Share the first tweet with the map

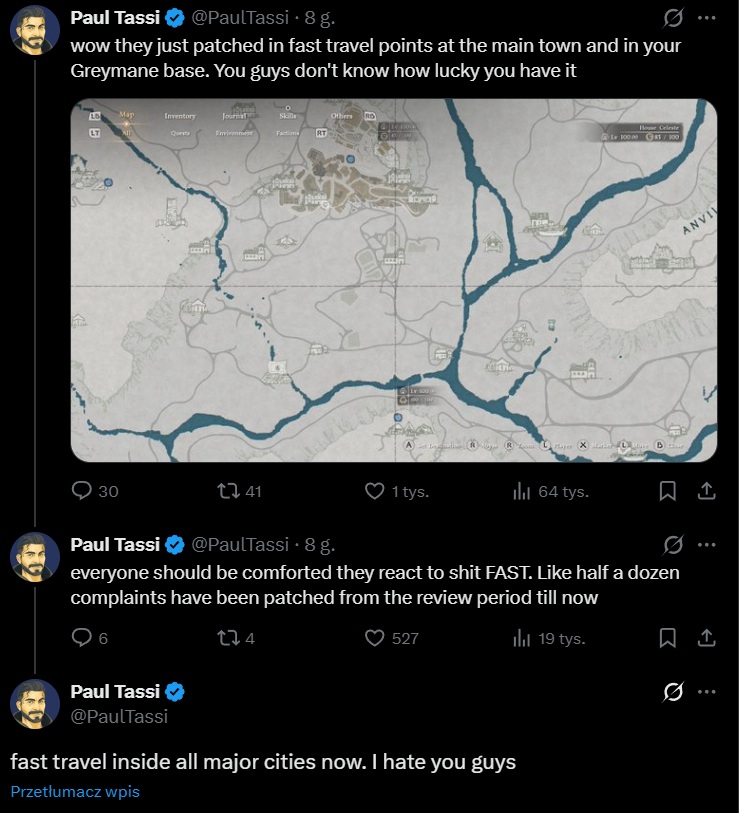(x=706, y=491)
